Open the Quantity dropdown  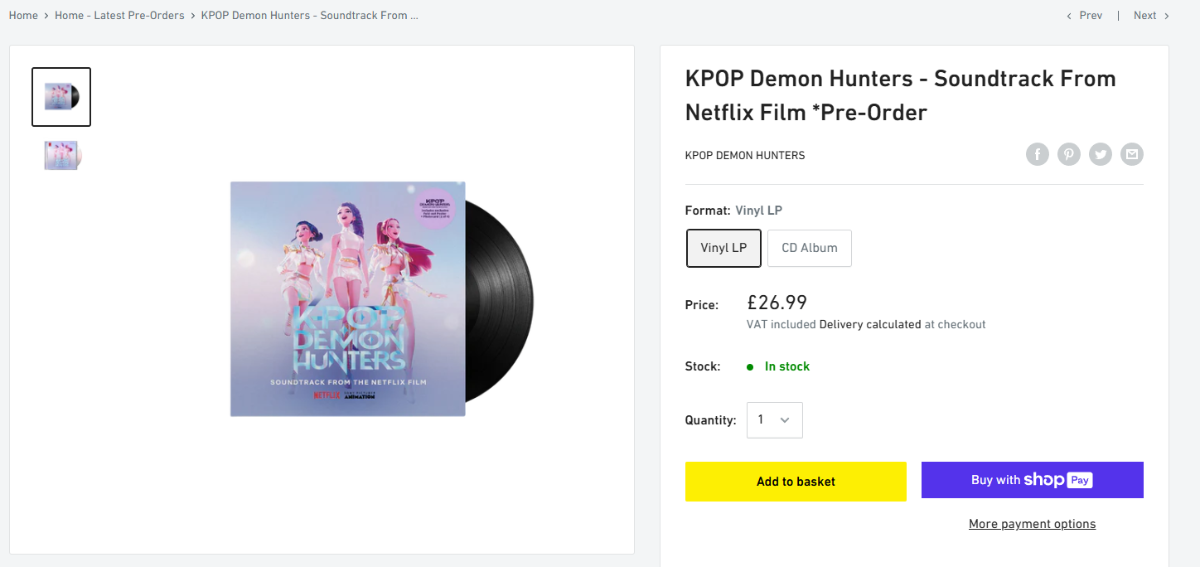tap(774, 420)
